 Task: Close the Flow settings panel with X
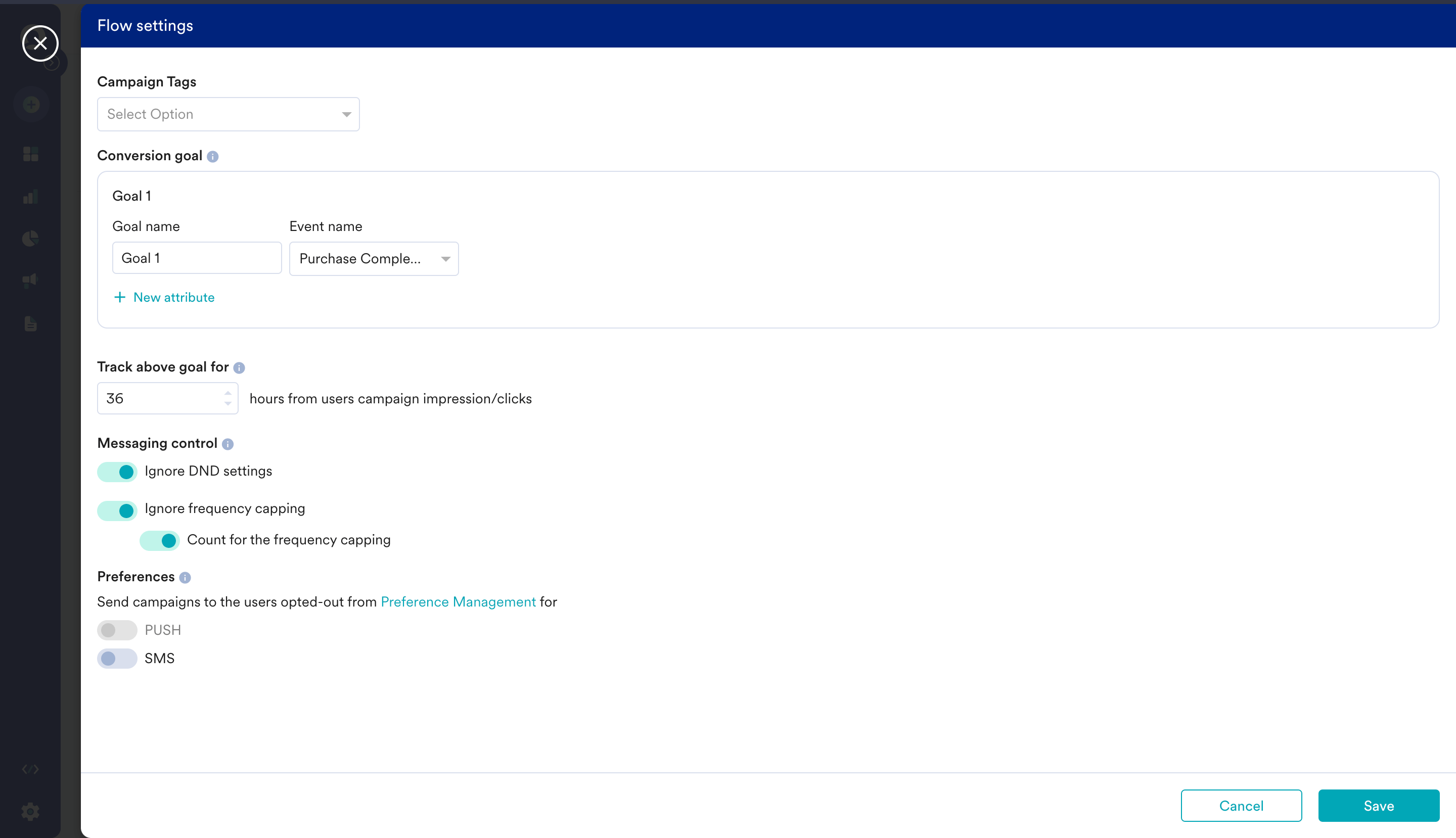point(40,43)
